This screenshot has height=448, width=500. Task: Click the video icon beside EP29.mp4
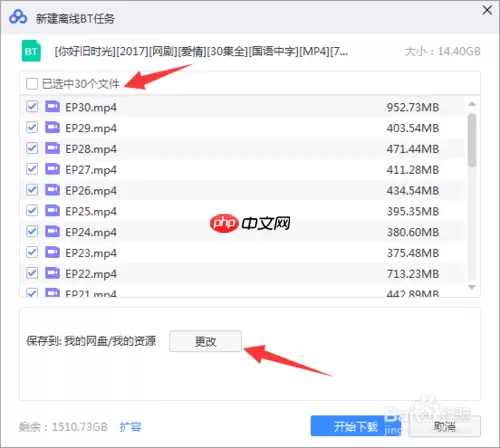(52, 128)
